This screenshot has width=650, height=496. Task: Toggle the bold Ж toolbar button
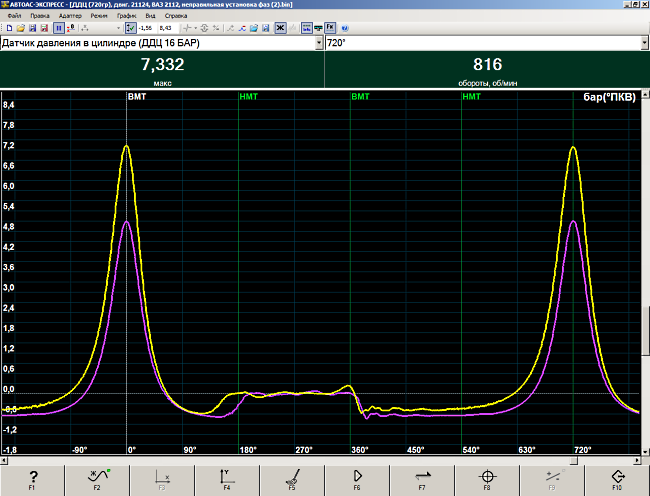coord(280,28)
